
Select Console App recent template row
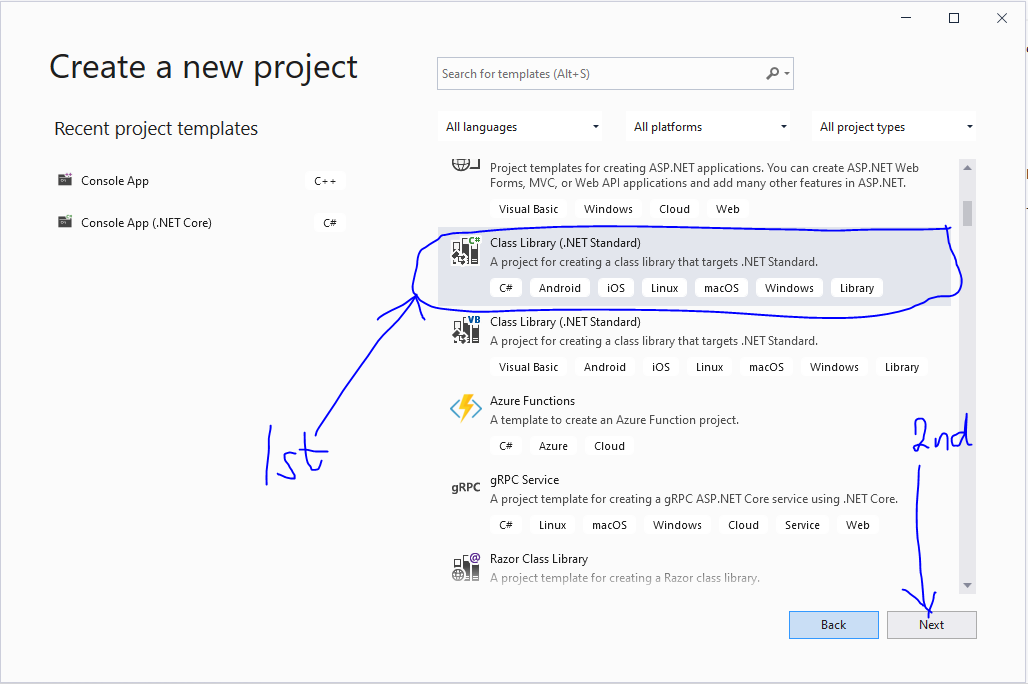(x=202, y=180)
